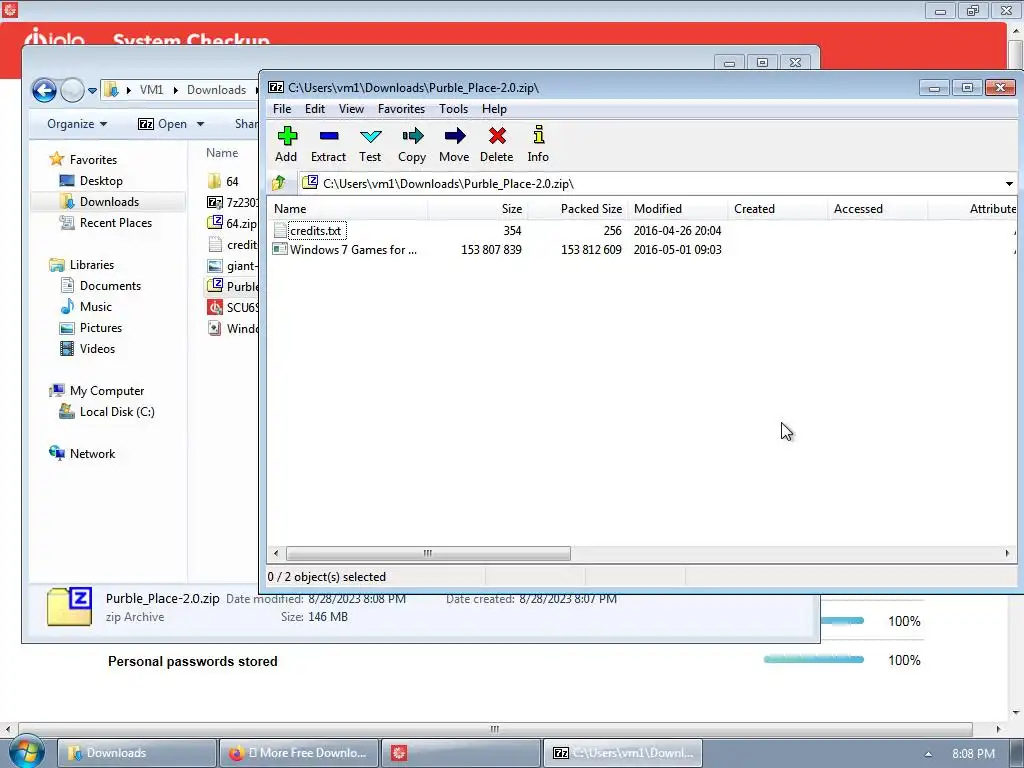The width and height of the screenshot is (1024, 768).
Task: Open the View menu in 7-Zip
Action: (351, 109)
